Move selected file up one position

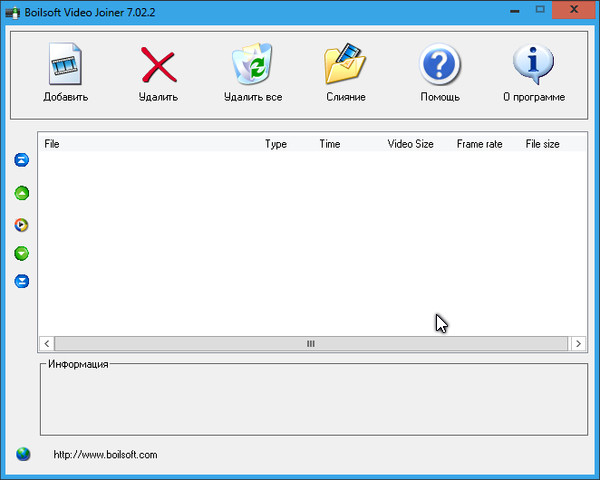22,193
